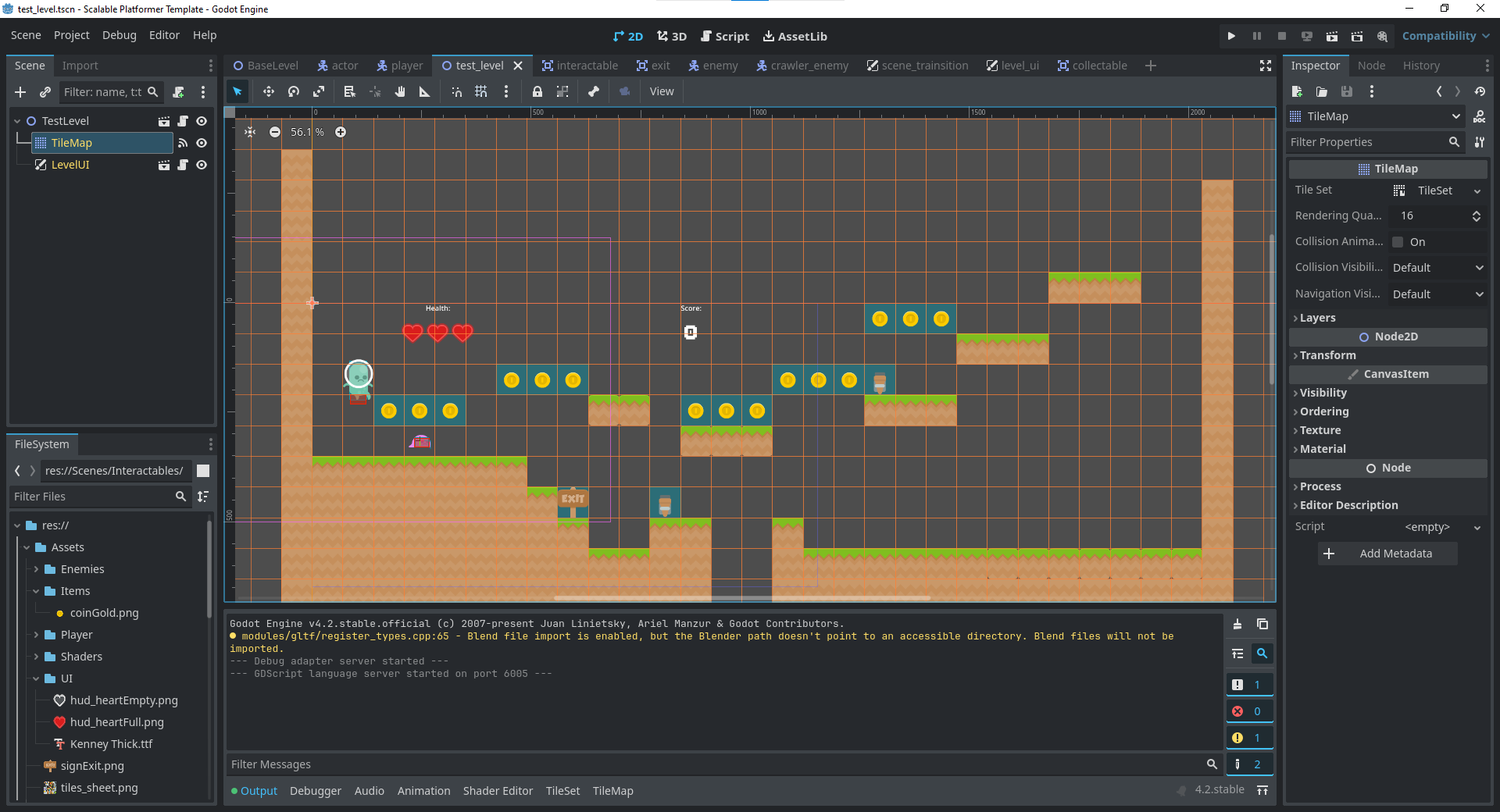Image resolution: width=1500 pixels, height=812 pixels.
Task: Load a resource in Inspector
Action: [x=1322, y=91]
